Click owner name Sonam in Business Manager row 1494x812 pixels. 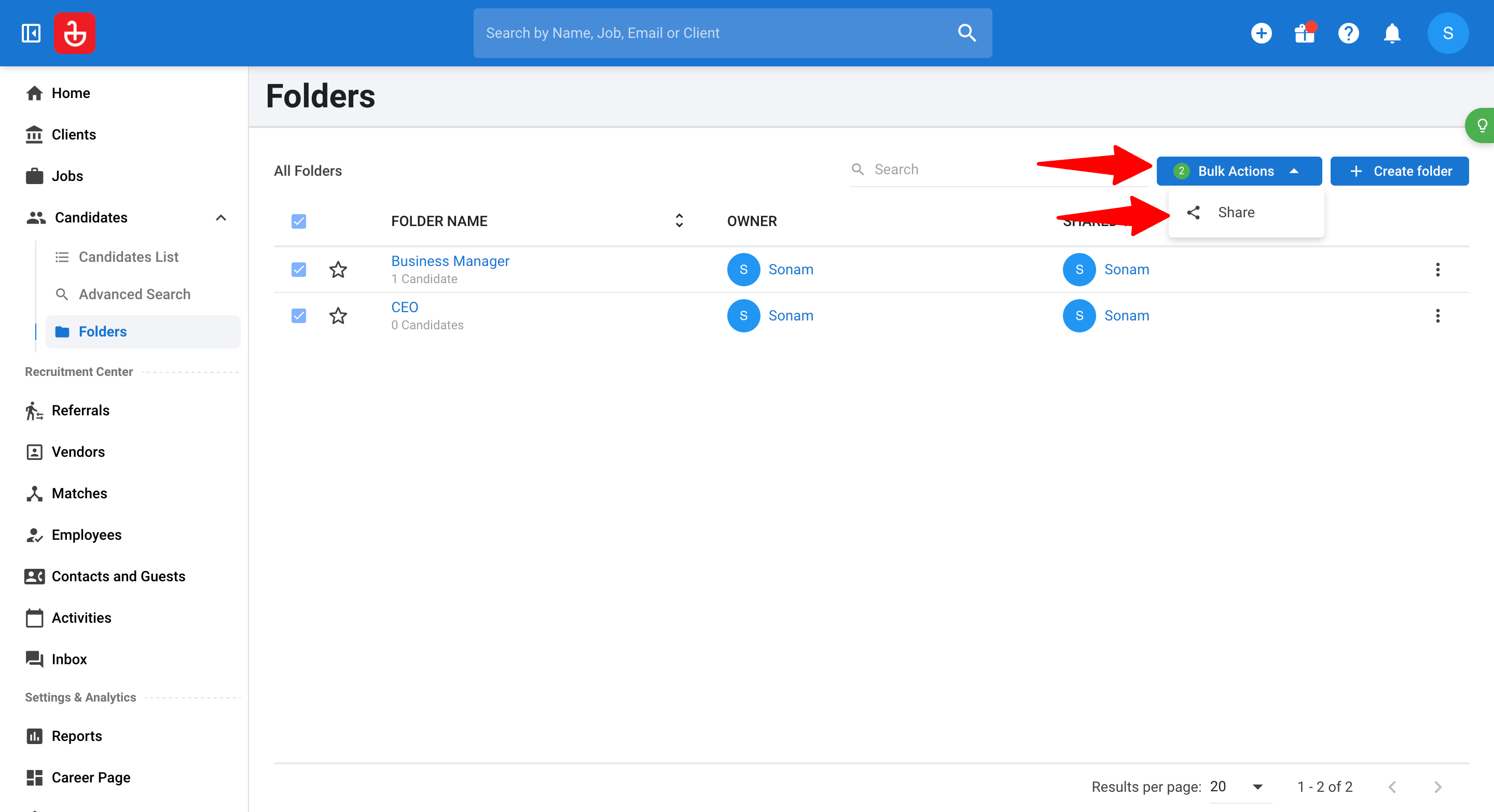791,270
